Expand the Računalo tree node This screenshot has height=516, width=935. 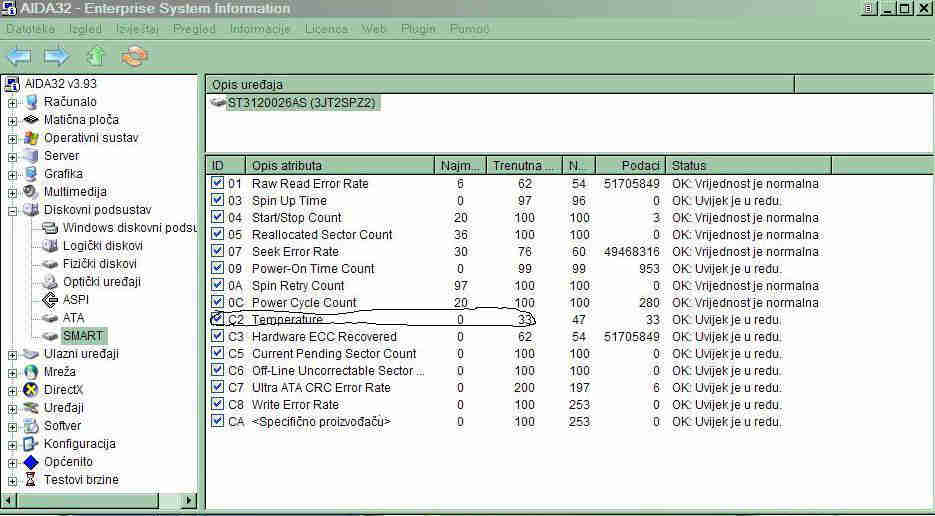(12, 102)
